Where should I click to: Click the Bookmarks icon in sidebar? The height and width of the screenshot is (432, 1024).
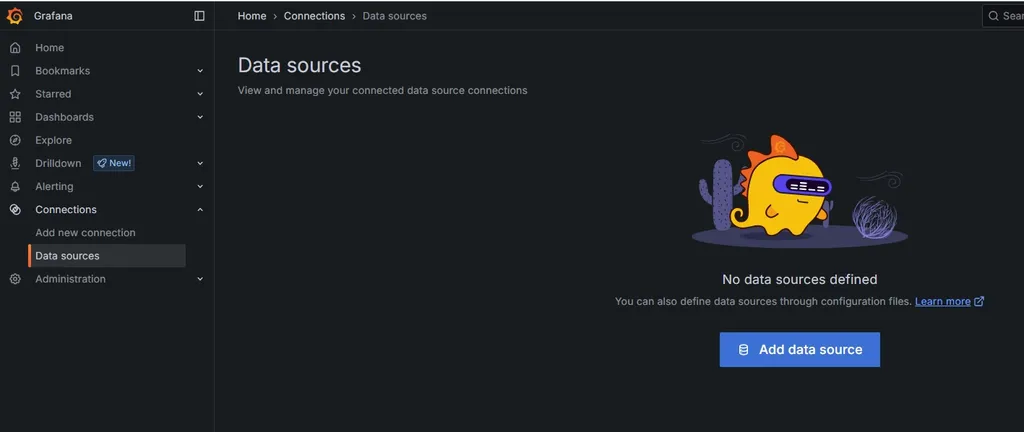point(15,70)
